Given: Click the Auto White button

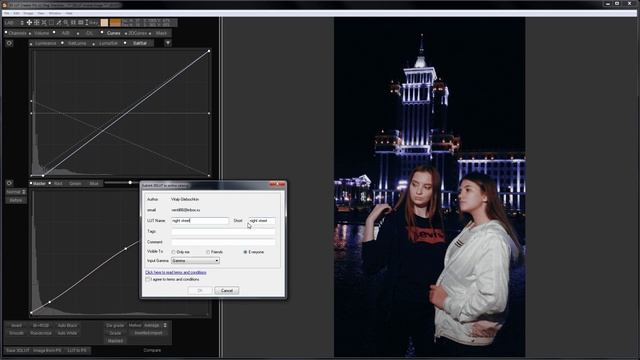Looking at the screenshot, I should pos(67,333).
